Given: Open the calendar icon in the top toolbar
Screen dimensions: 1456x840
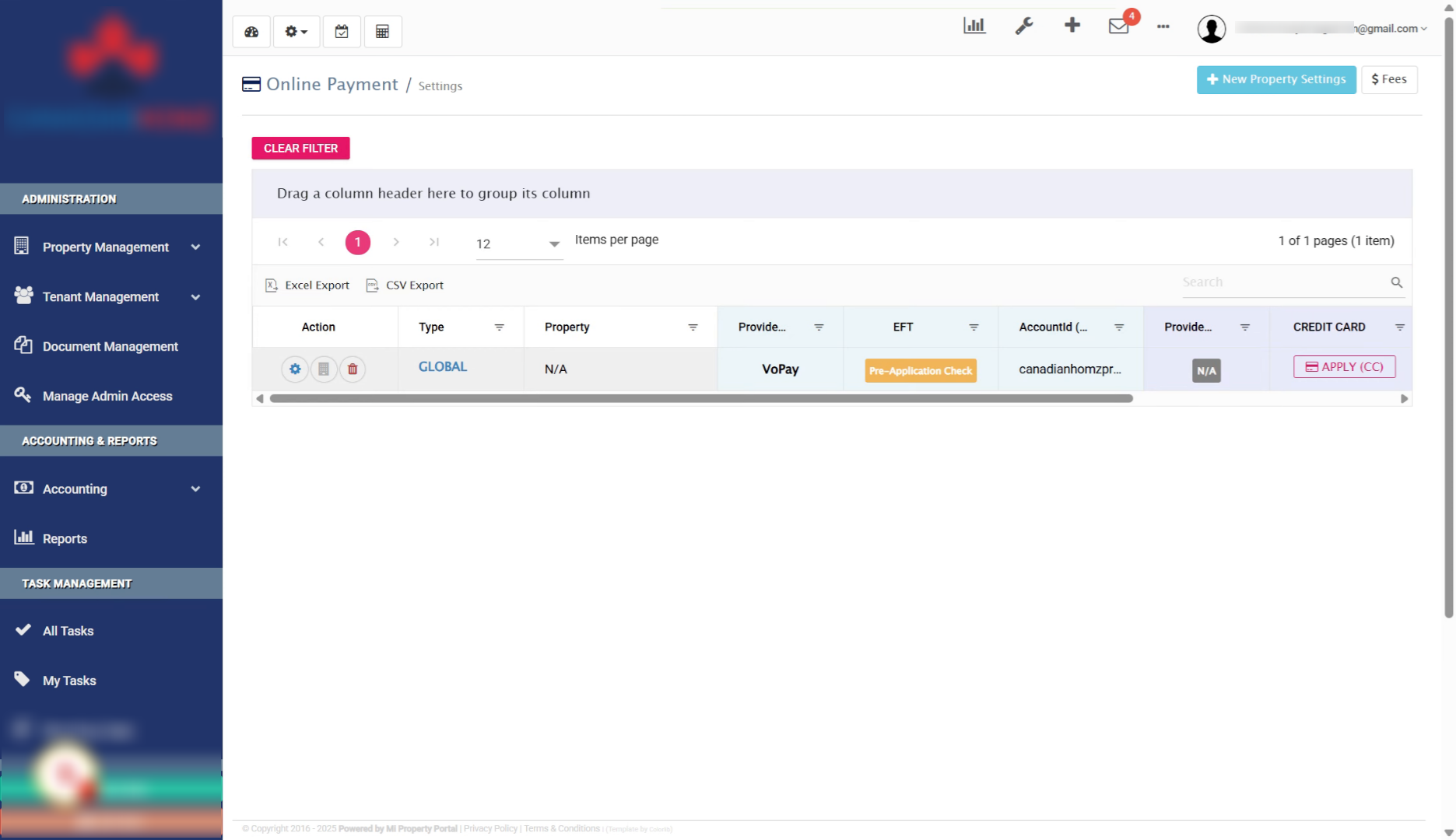Looking at the screenshot, I should coord(341,31).
